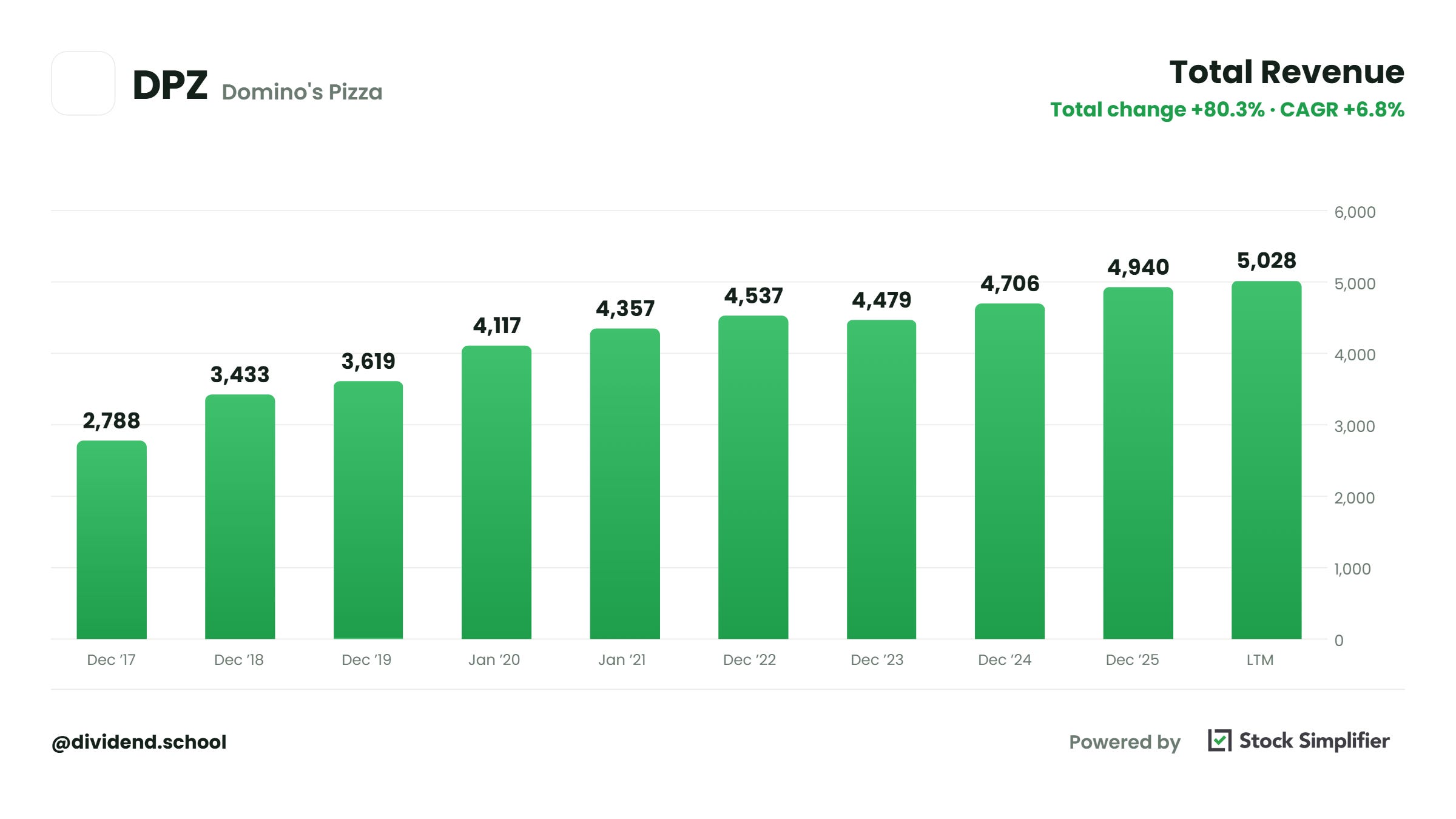Viewport: 1456px width, 819px height.
Task: Click the empty company logo box beside DPZ
Action: (x=83, y=83)
